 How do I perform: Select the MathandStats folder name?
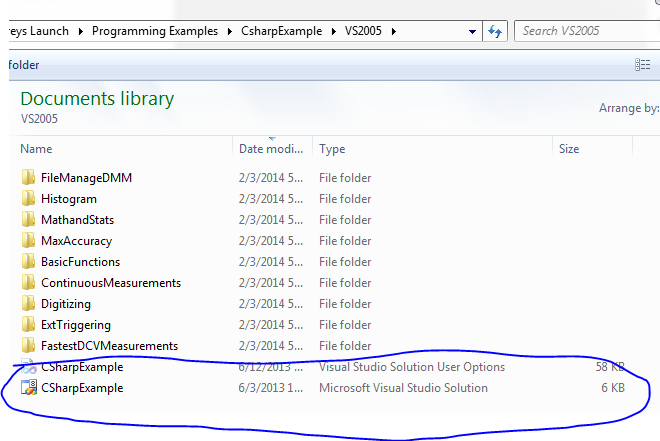coord(77,220)
